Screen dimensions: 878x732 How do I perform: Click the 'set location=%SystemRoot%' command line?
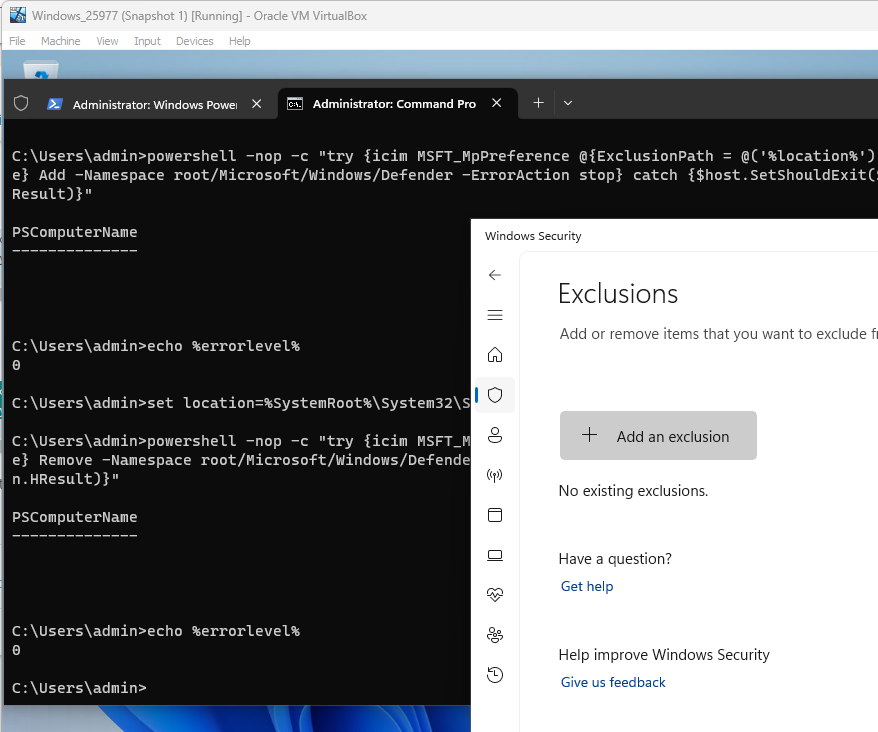pos(241,403)
